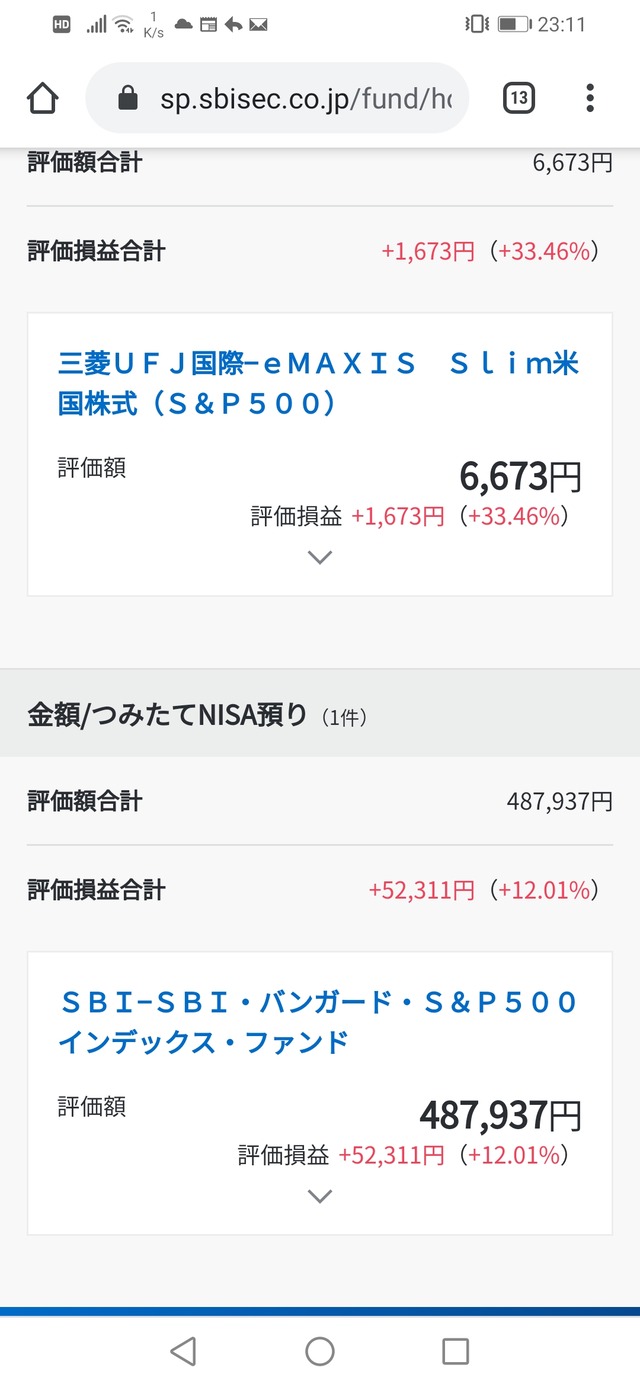
Task: Open the tab switcher showing 13 tabs
Action: pyautogui.click(x=518, y=98)
